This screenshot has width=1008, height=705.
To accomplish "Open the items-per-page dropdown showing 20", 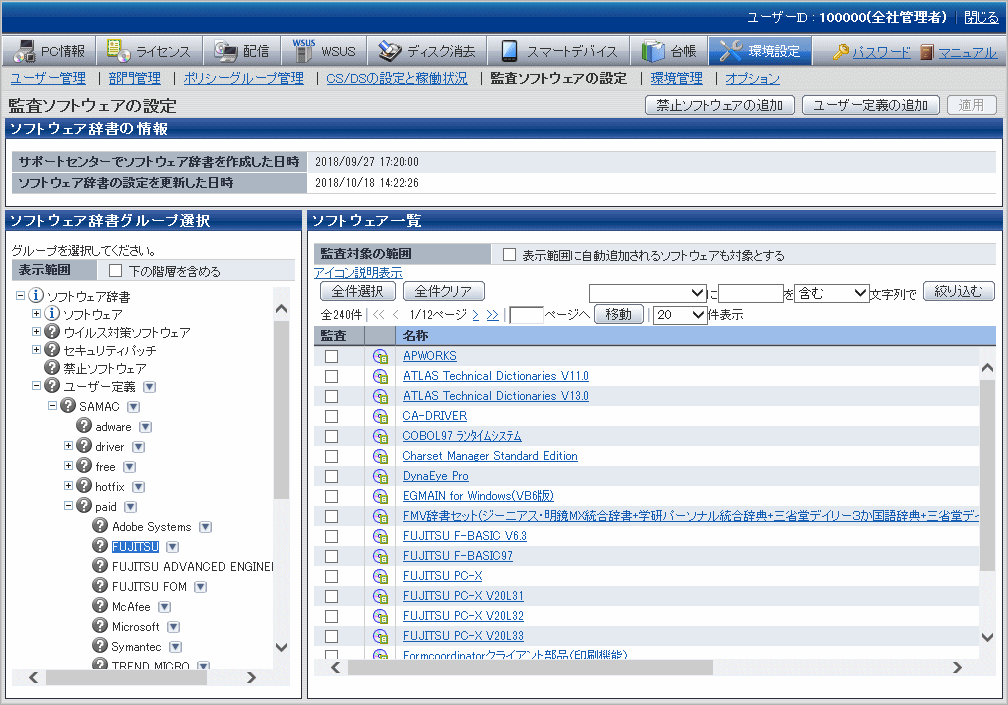I will point(680,315).
